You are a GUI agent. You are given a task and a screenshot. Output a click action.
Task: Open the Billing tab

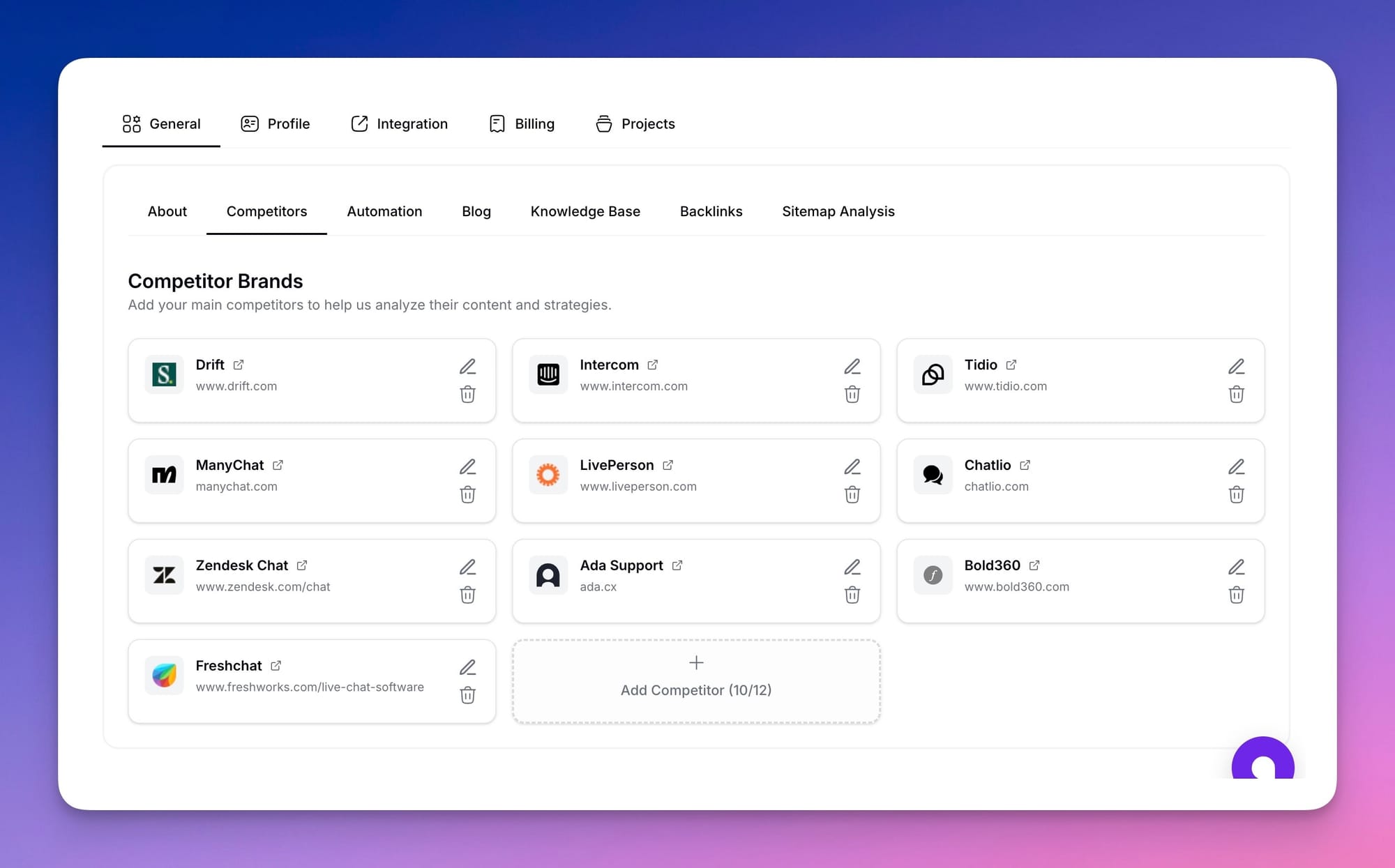click(522, 124)
